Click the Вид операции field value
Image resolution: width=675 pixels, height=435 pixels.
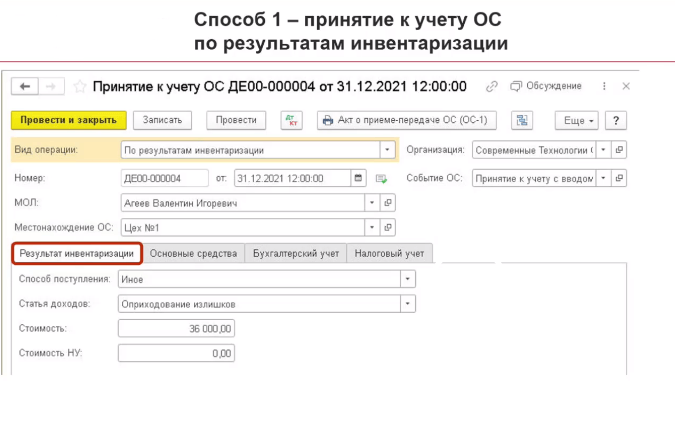(251, 150)
